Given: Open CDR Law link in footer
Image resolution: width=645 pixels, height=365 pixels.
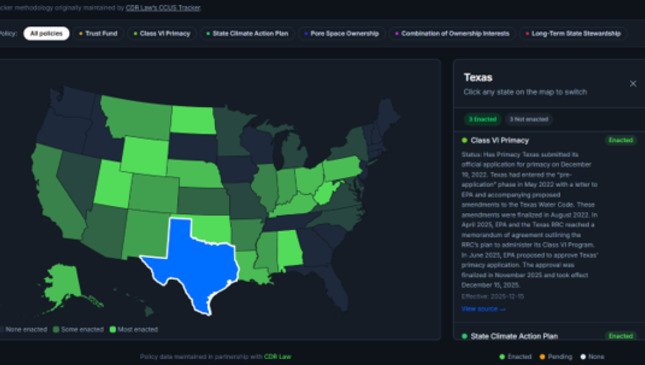Looking at the screenshot, I should (277, 357).
